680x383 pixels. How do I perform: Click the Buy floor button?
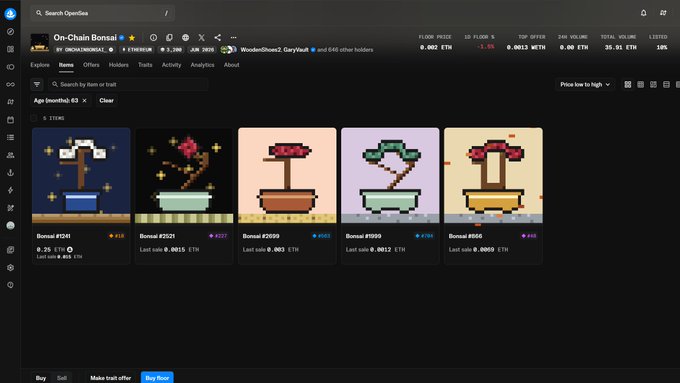tap(157, 378)
